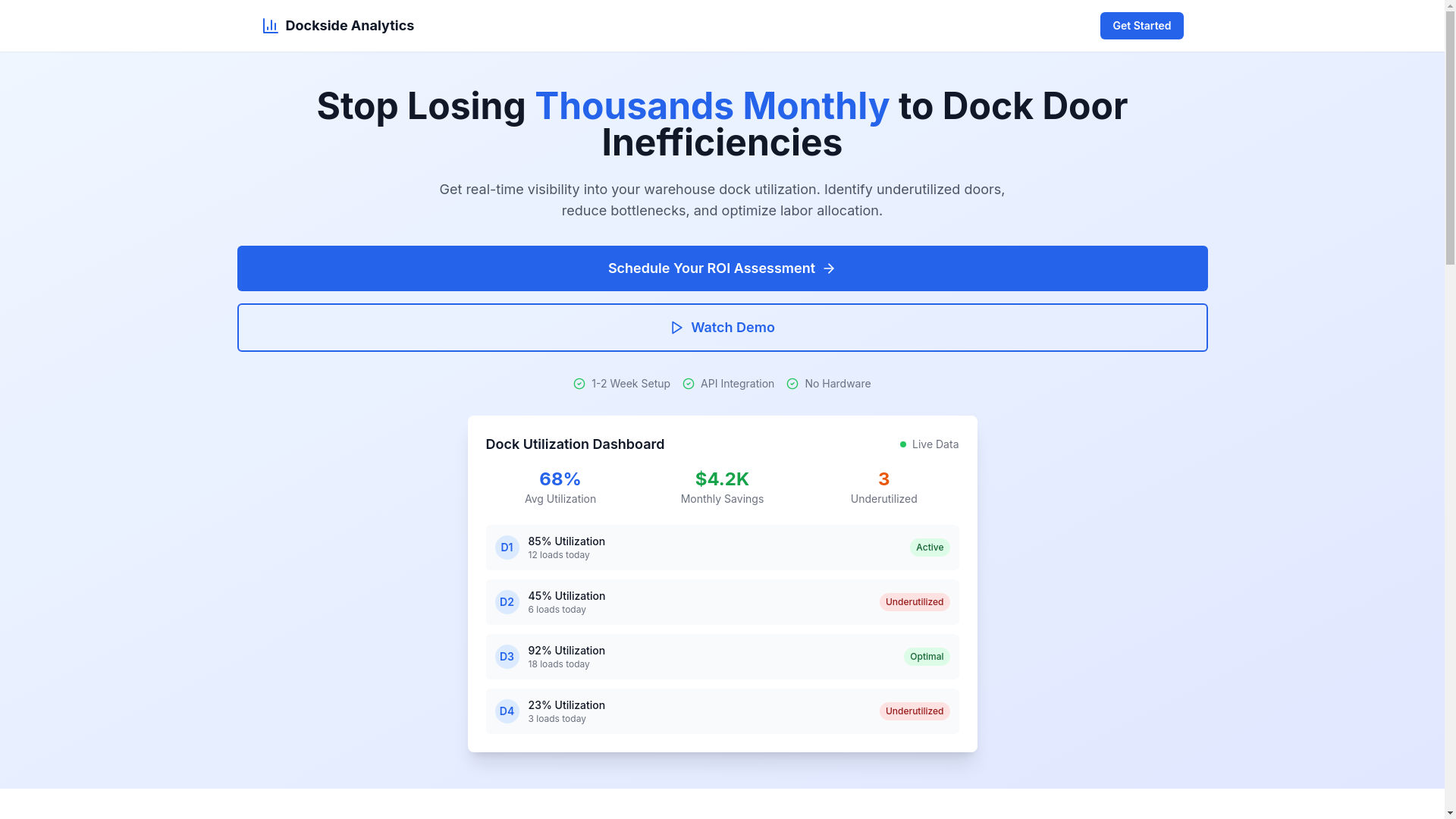This screenshot has width=1456, height=819.
Task: Click the 45% Utilization text
Action: point(566,596)
